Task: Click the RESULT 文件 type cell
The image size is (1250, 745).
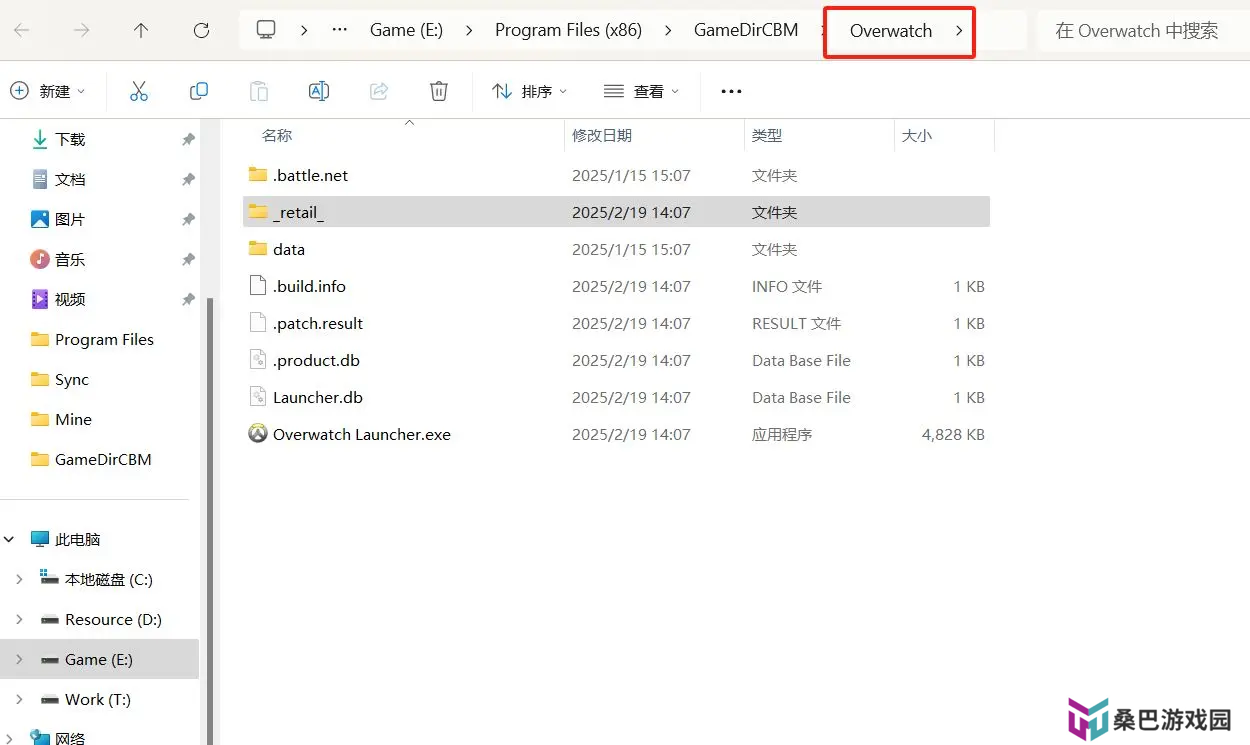Action: [797, 323]
